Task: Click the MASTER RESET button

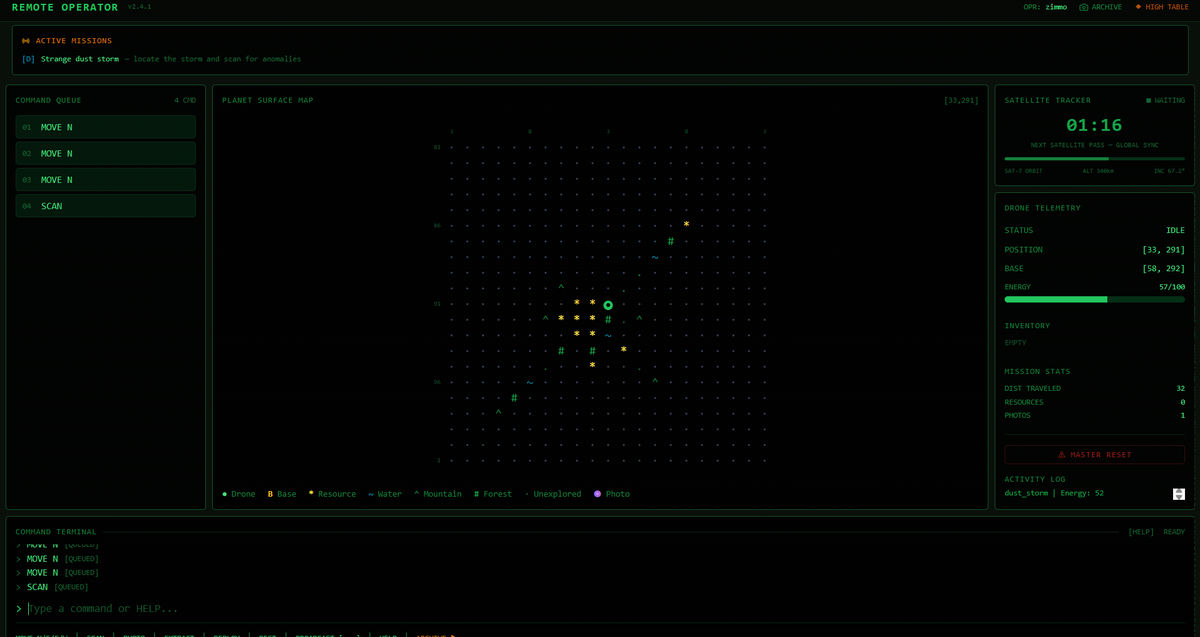Action: pos(1095,454)
